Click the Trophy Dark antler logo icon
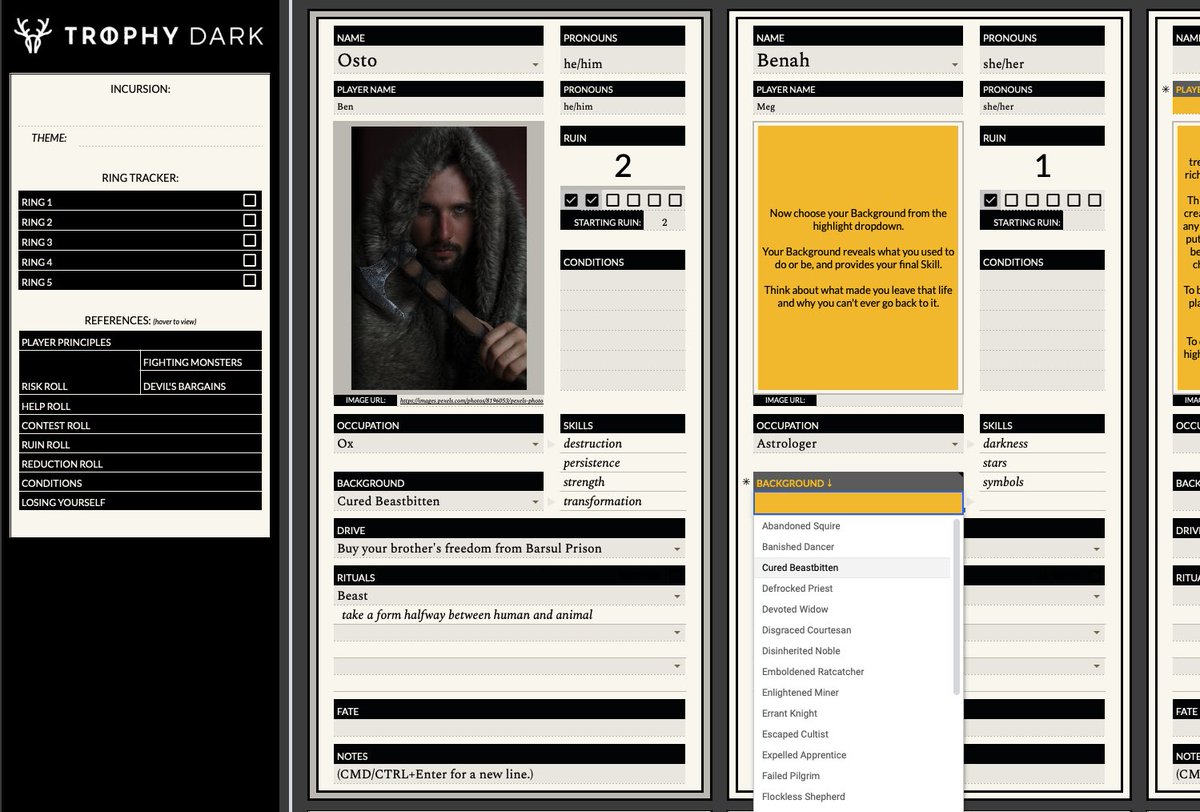Image resolution: width=1200 pixels, height=812 pixels. click(x=34, y=36)
